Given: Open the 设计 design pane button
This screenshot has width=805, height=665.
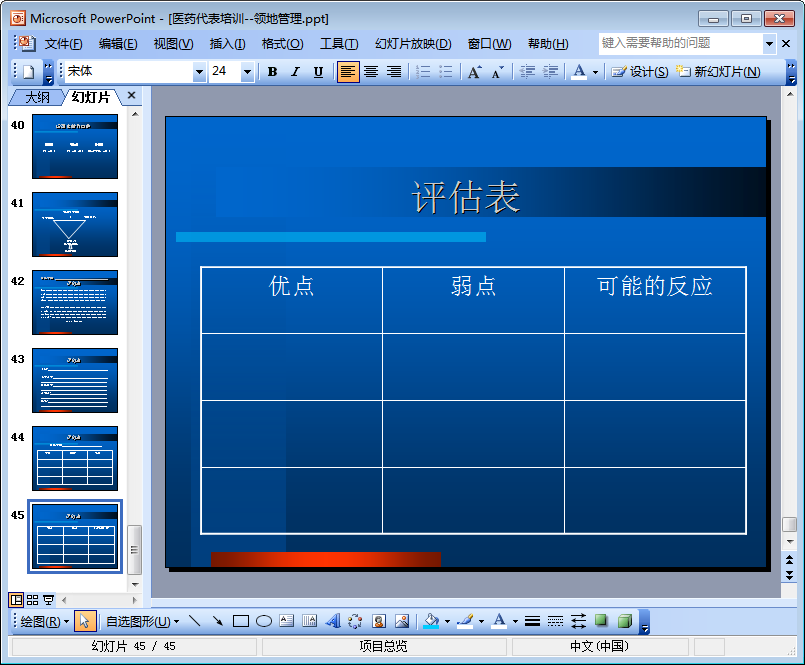Looking at the screenshot, I should (x=640, y=72).
